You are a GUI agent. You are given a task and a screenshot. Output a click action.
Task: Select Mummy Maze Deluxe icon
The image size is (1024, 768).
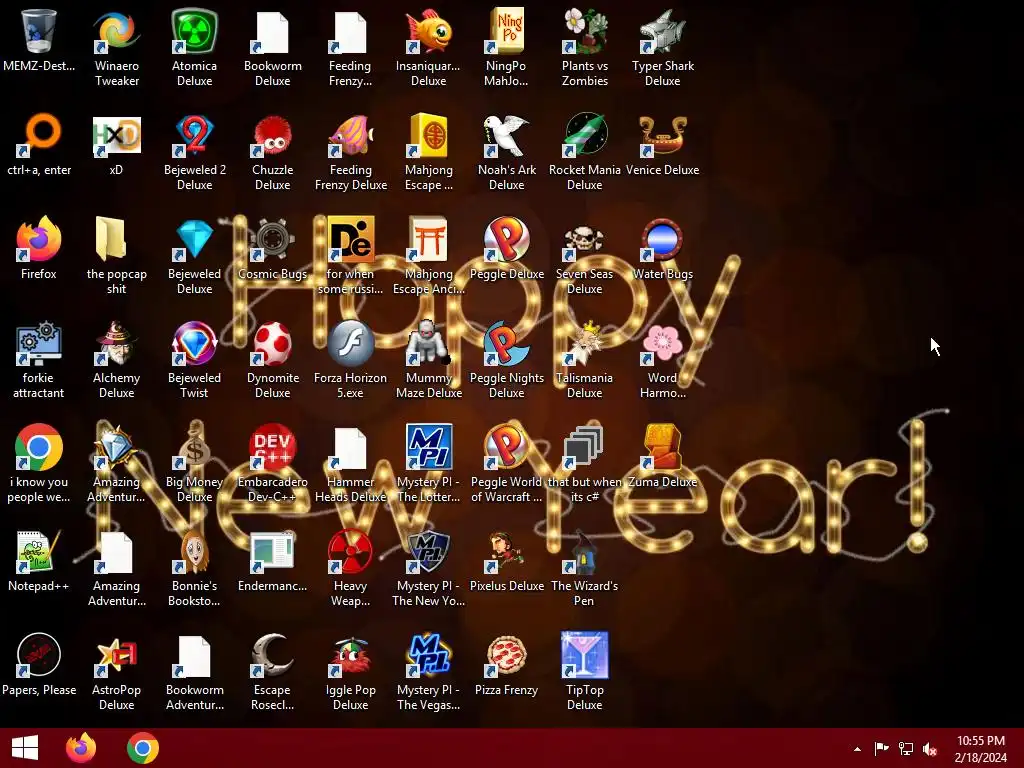(428, 343)
